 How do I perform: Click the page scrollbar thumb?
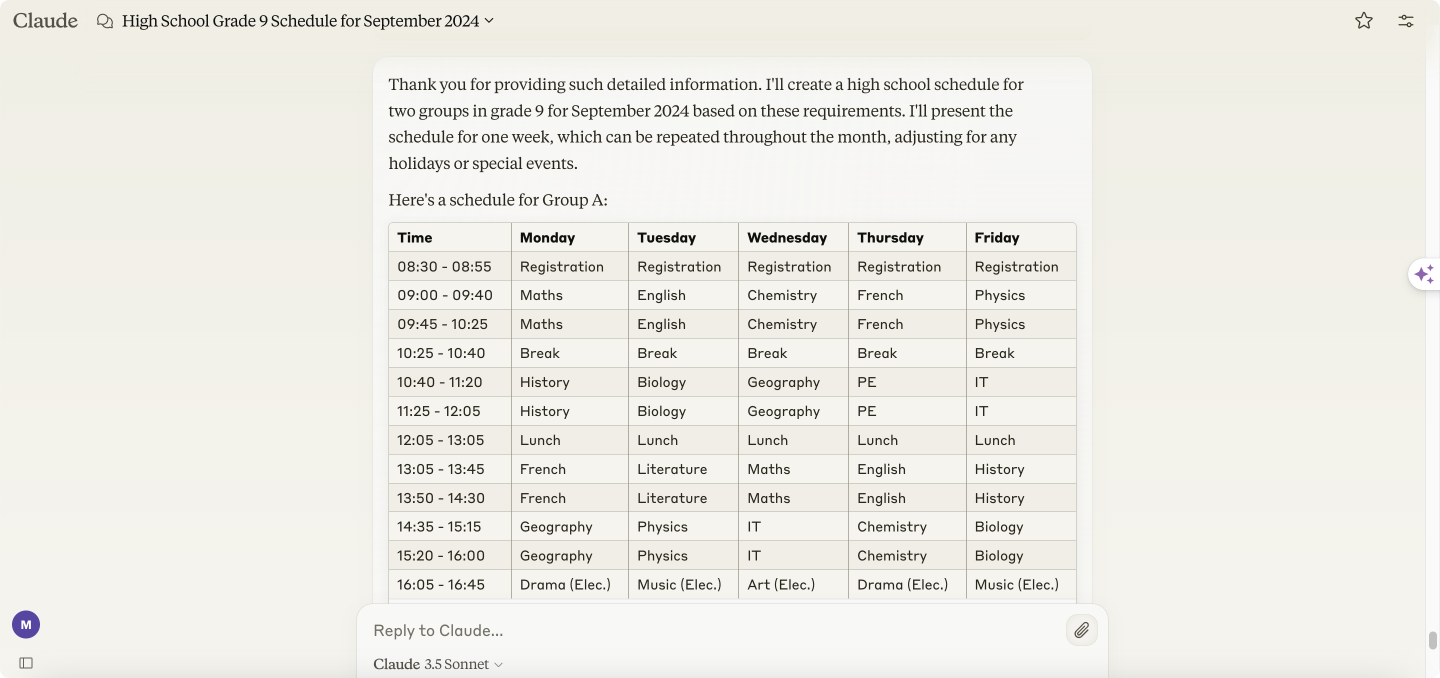(x=1432, y=640)
